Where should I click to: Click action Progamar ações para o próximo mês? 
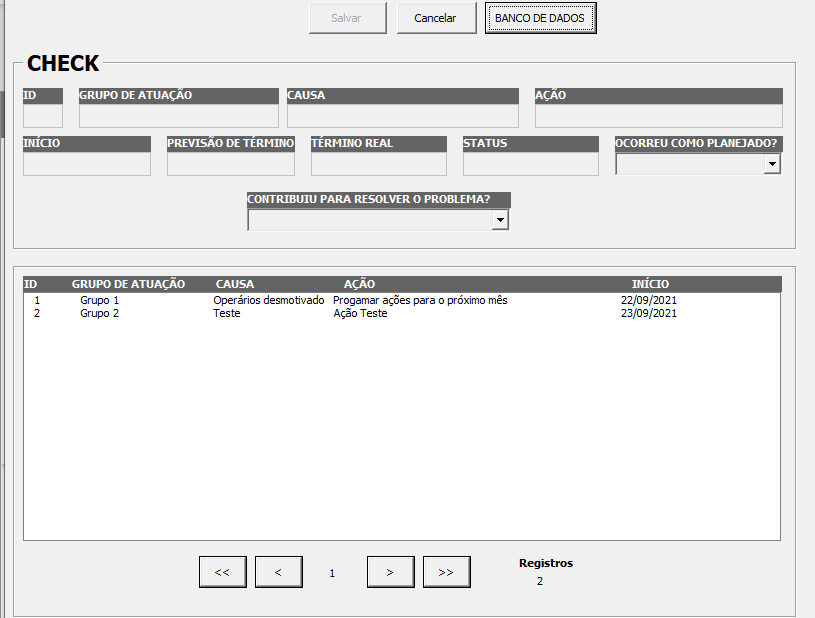tap(420, 300)
